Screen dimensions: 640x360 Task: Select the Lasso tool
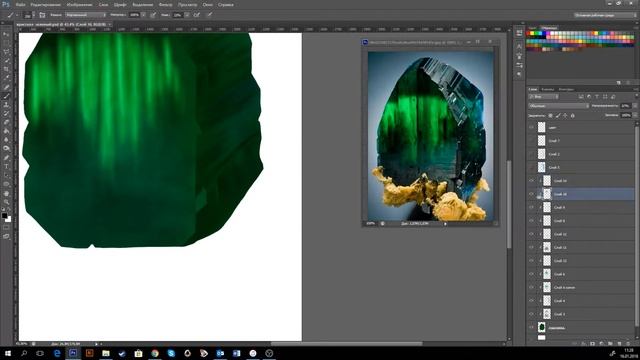pyautogui.click(x=6, y=52)
